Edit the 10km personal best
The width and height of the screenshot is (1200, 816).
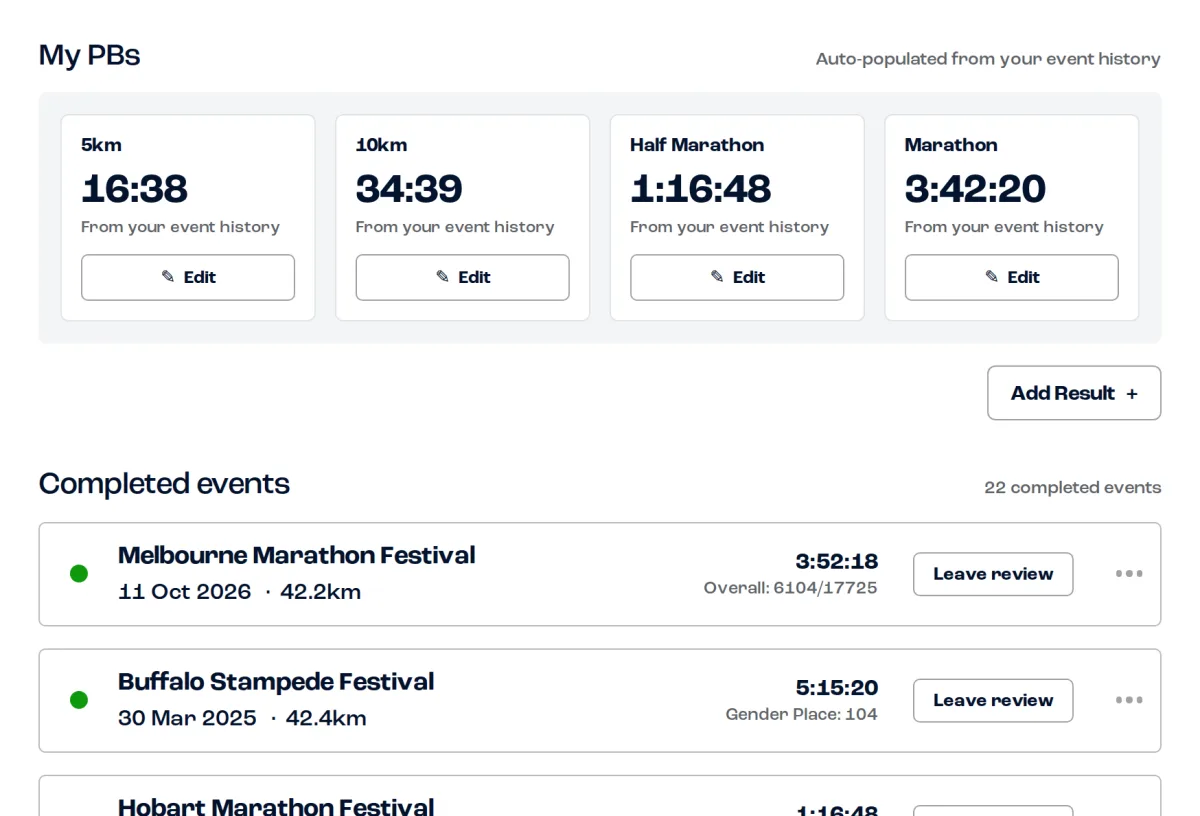[462, 277]
